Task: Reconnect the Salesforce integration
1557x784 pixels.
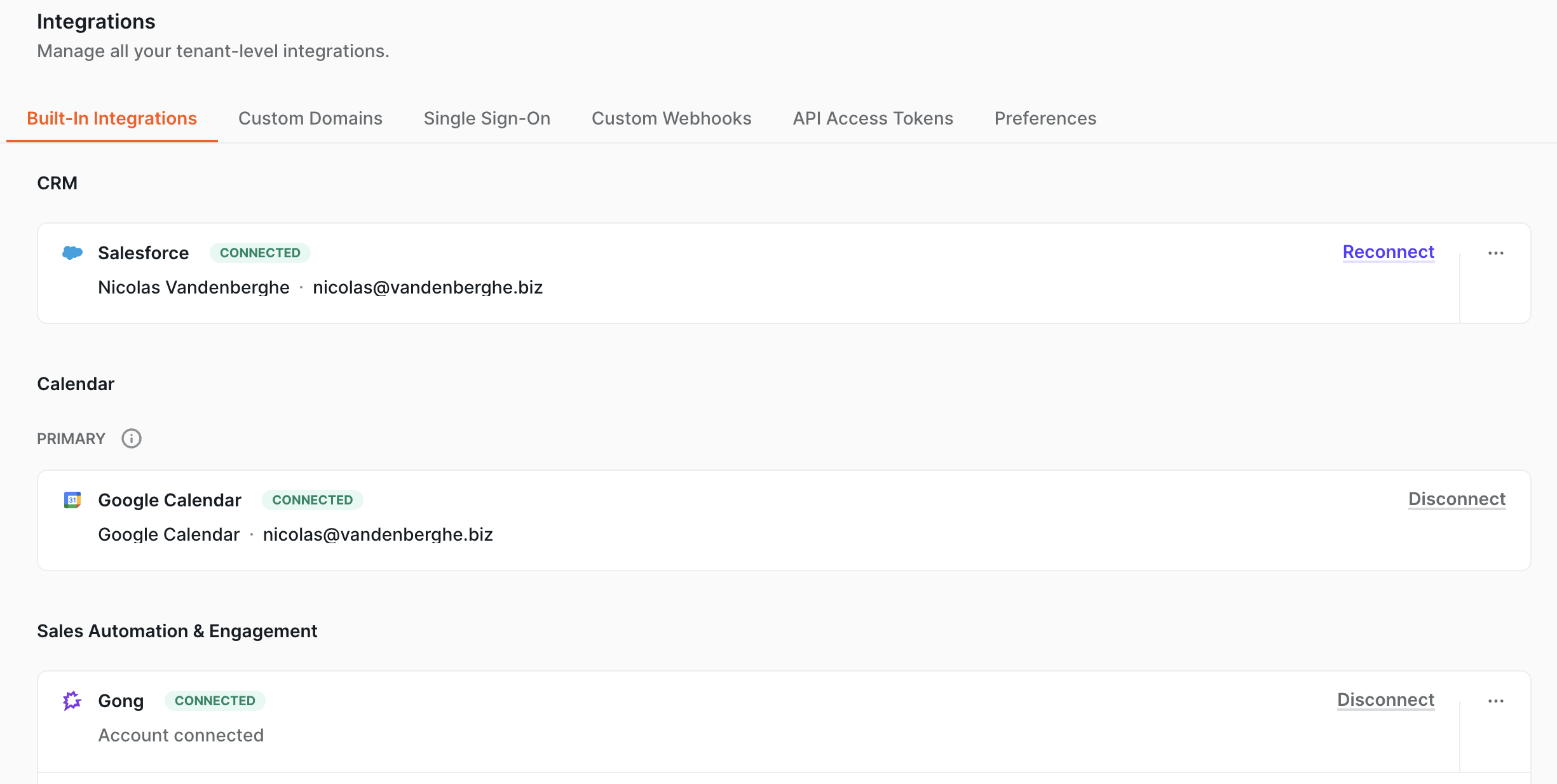Action: click(x=1388, y=252)
